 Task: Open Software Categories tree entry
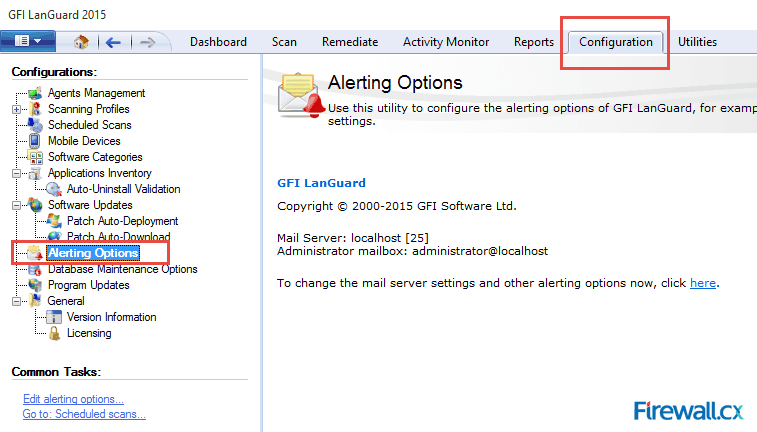(95, 157)
